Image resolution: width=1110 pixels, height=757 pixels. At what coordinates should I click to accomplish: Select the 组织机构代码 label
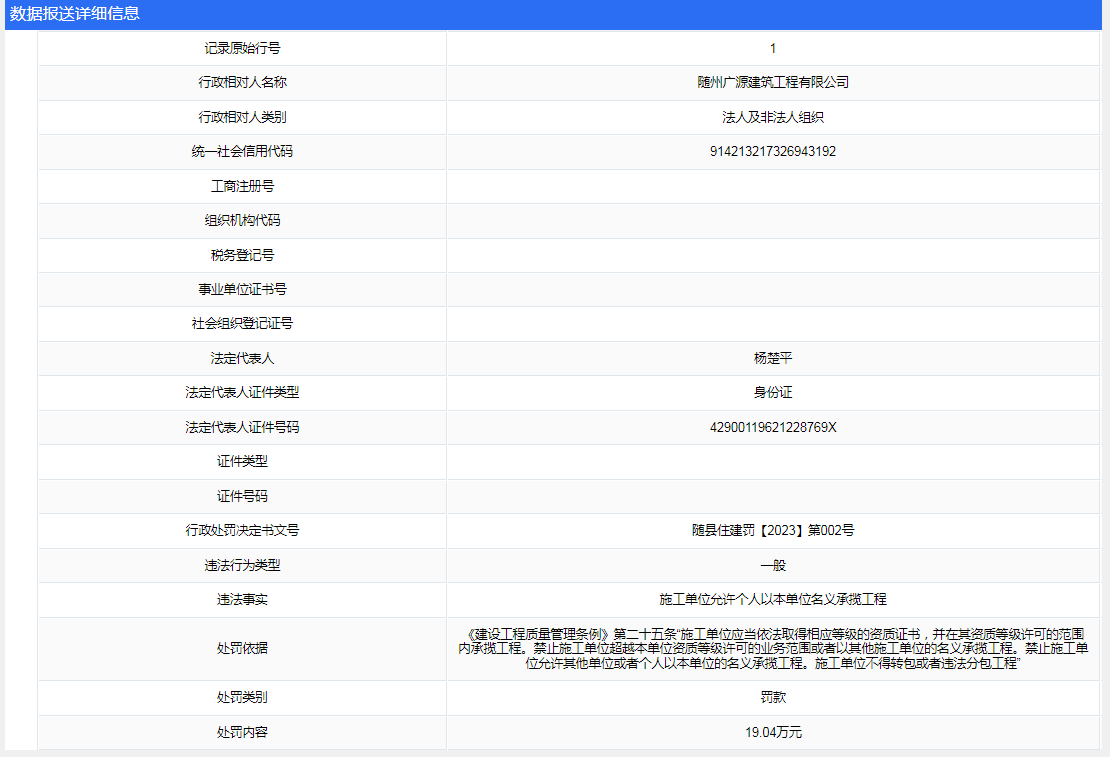(x=242, y=220)
